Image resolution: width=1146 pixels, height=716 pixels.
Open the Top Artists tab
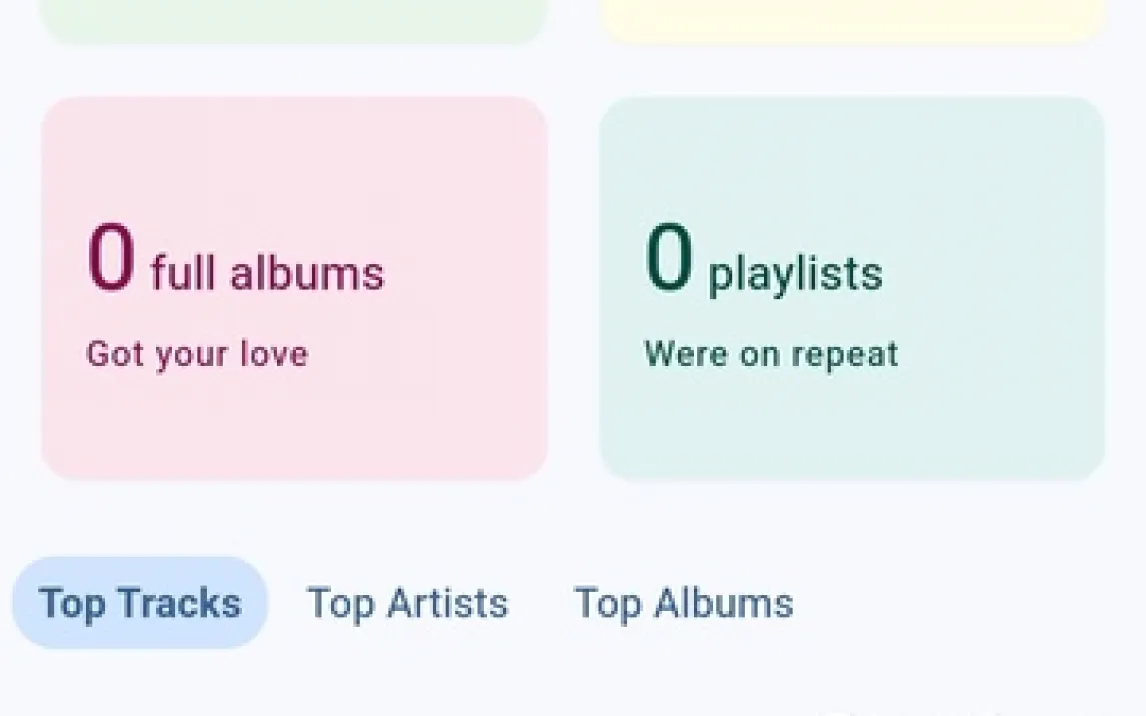(x=407, y=603)
